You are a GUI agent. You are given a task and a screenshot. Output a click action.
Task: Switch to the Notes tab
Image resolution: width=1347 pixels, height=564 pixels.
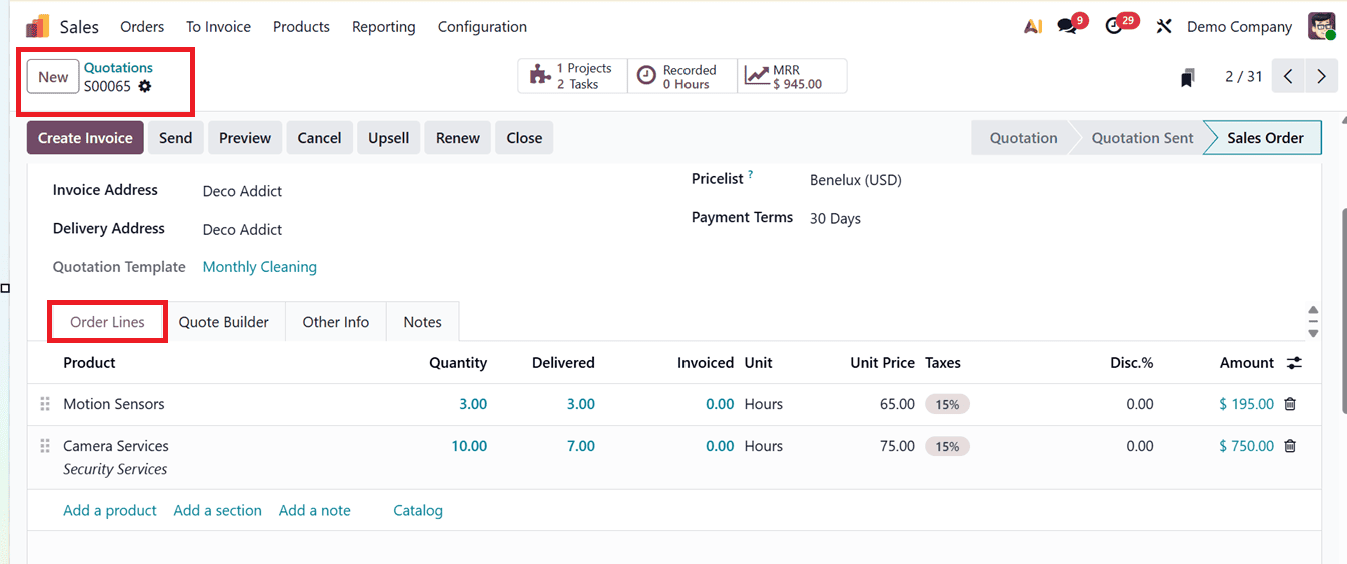click(422, 322)
